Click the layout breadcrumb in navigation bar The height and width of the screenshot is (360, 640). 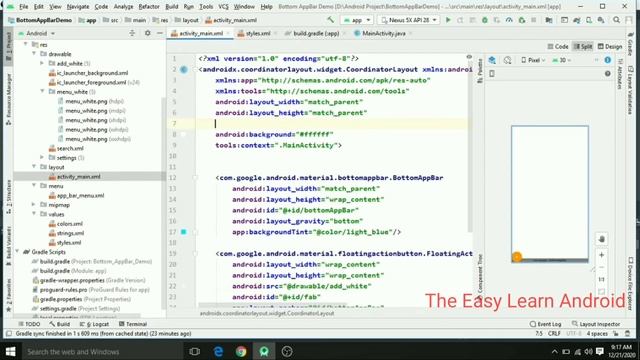[187, 20]
